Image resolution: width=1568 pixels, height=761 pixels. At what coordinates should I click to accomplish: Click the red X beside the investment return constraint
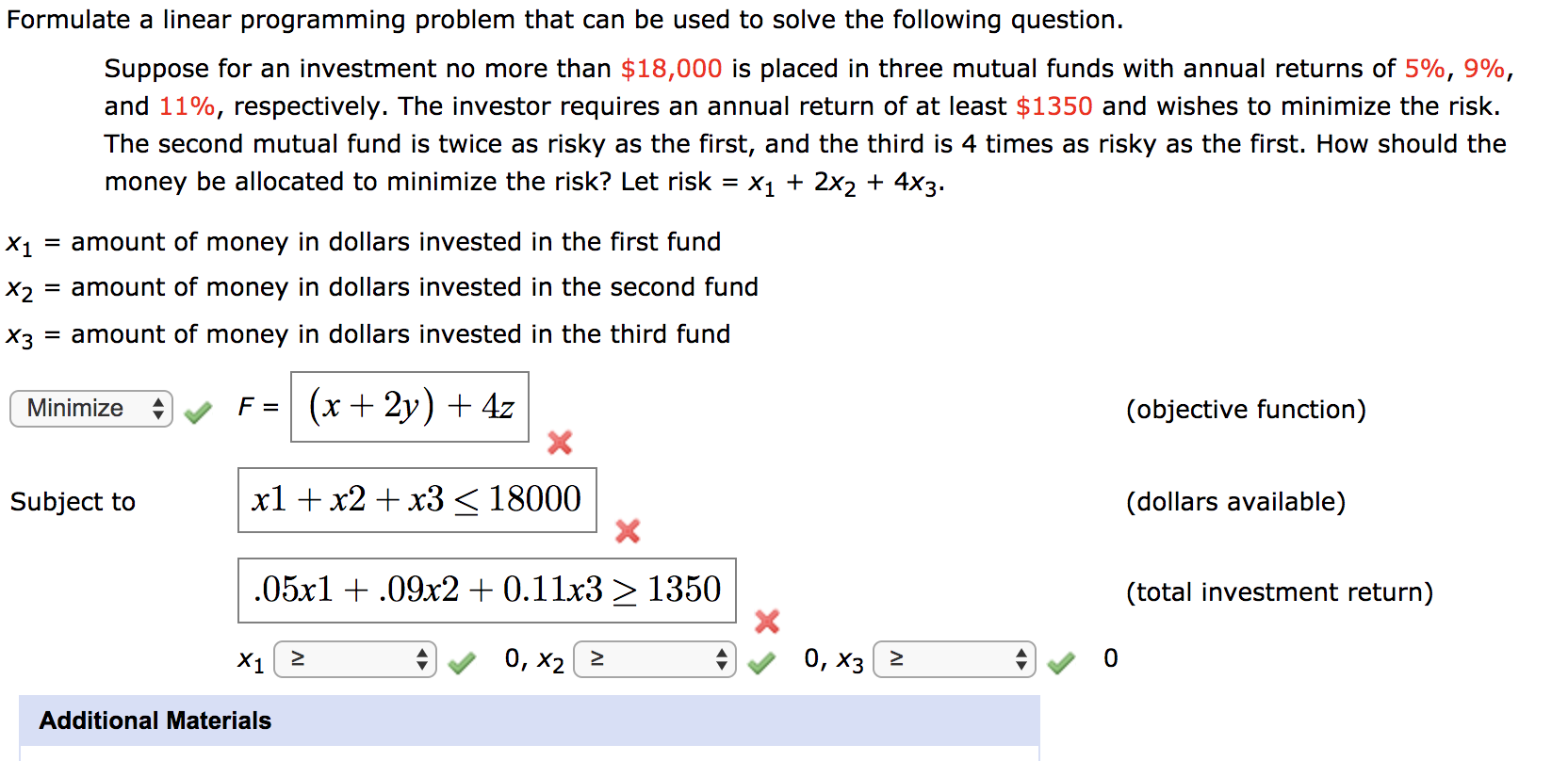pos(766,623)
